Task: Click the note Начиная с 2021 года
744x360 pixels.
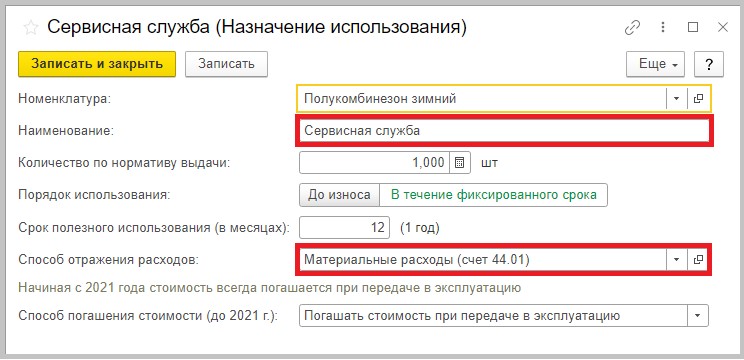Action: click(270, 288)
